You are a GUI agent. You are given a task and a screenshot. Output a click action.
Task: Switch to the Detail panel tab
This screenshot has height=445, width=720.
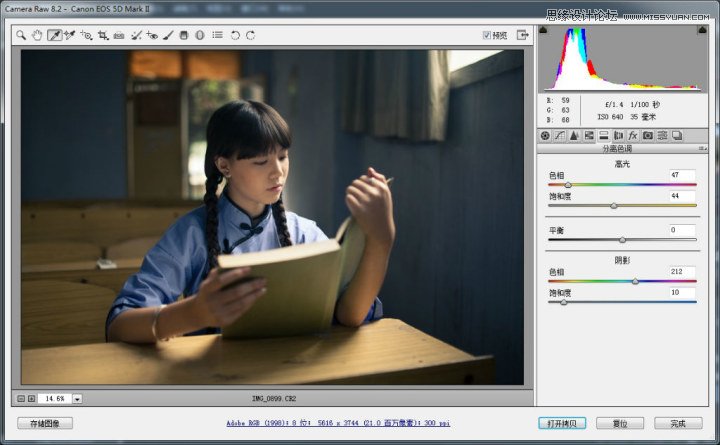pyautogui.click(x=574, y=135)
